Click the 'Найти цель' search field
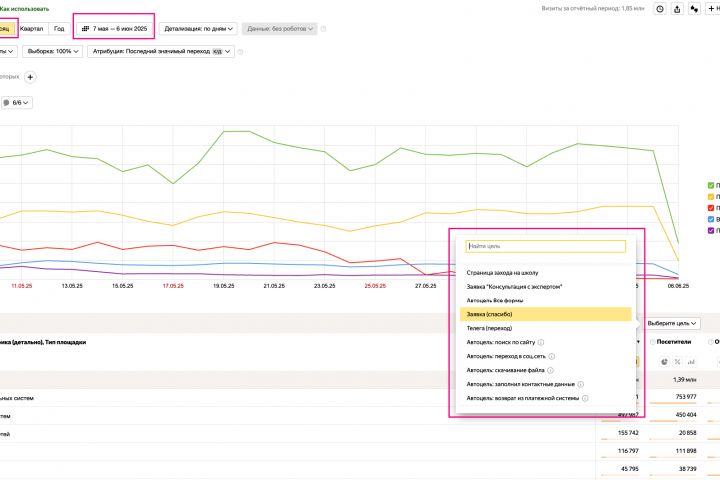This screenshot has height=480, width=720. pyautogui.click(x=545, y=246)
